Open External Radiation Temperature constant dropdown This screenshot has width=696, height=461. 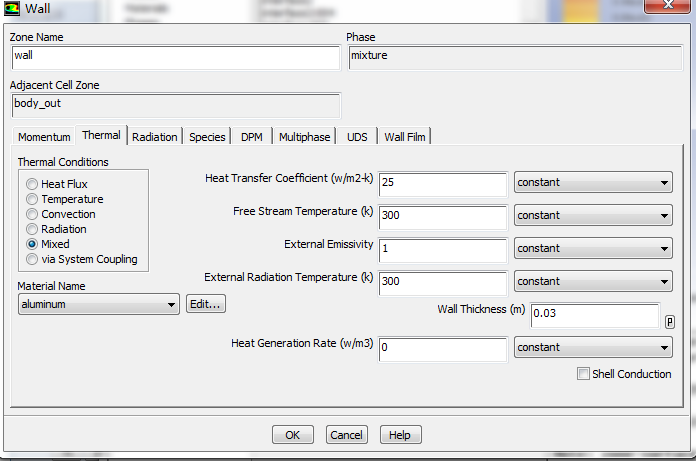tap(593, 281)
